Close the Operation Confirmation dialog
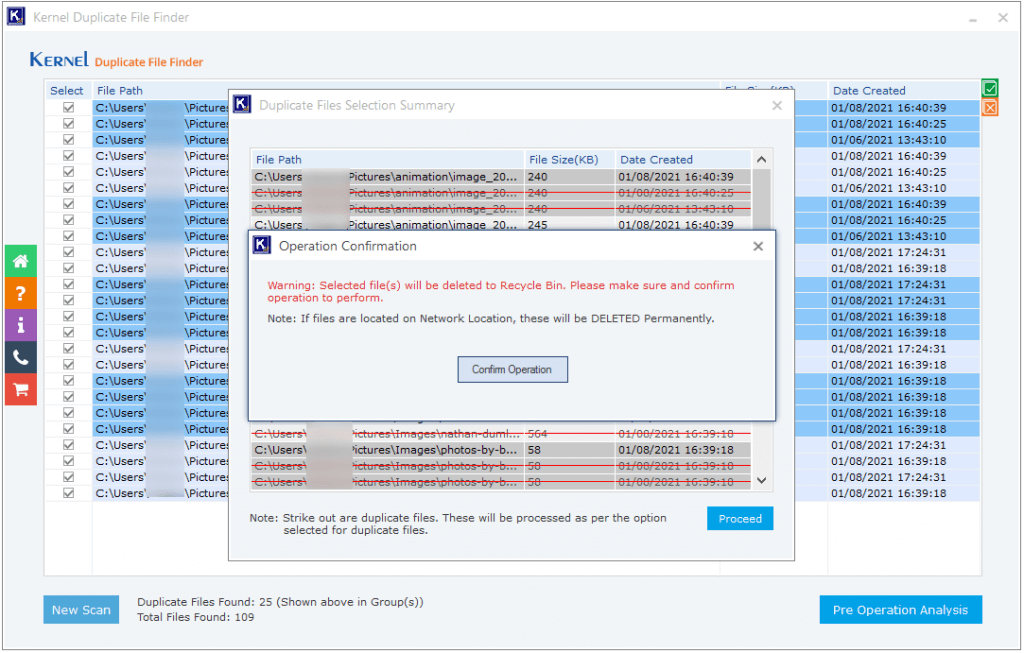Viewport: 1024px width, 653px height. click(757, 246)
